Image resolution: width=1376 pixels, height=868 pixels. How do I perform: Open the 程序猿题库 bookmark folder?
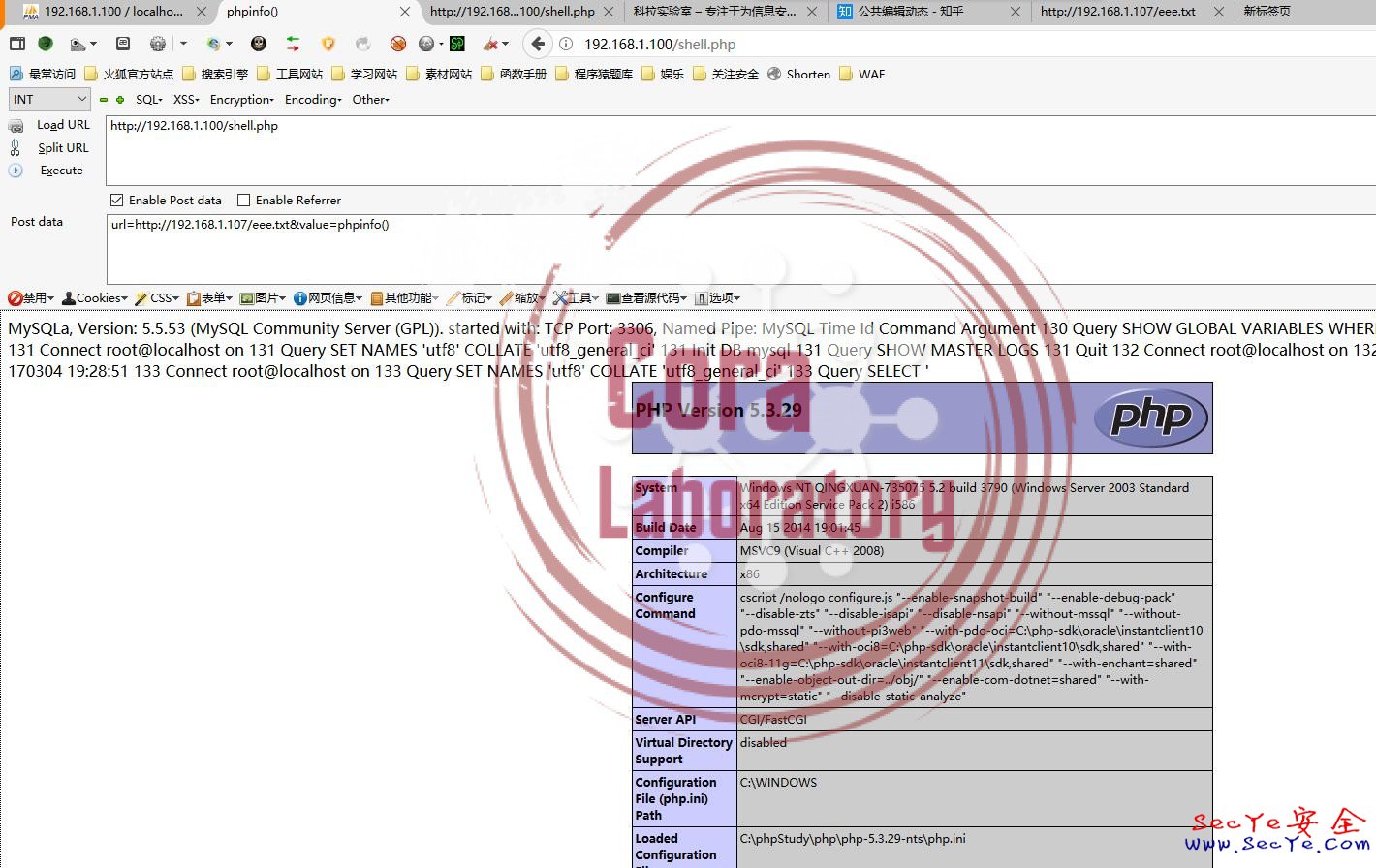594,74
